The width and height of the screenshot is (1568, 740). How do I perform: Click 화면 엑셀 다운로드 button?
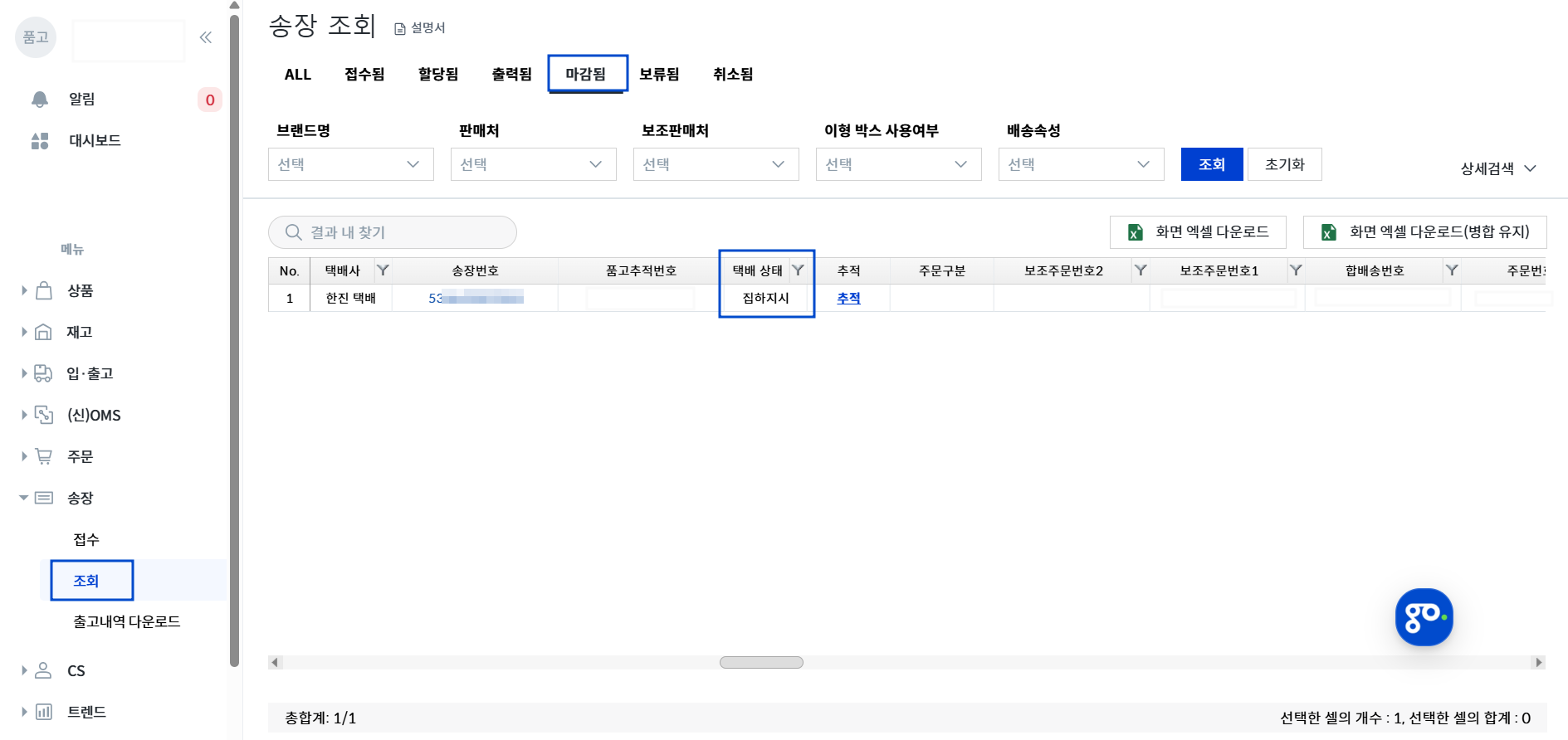coord(1198,232)
